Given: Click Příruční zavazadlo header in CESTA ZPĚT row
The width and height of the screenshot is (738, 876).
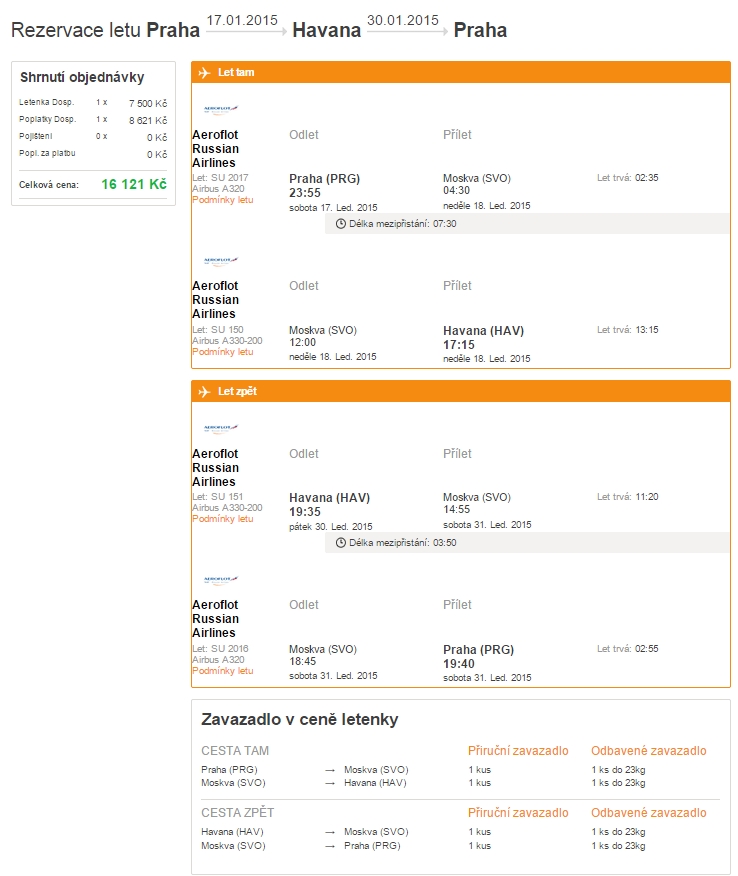Looking at the screenshot, I should (518, 813).
